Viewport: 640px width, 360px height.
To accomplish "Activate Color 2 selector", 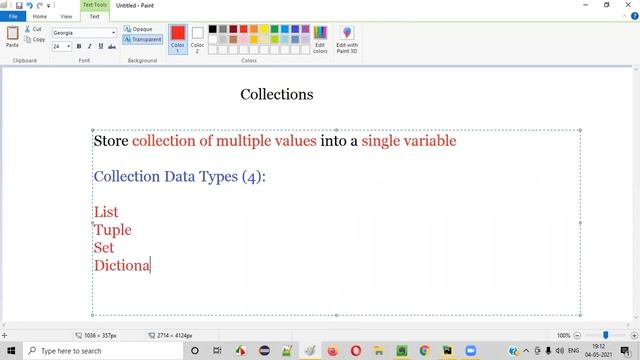I will point(198,39).
